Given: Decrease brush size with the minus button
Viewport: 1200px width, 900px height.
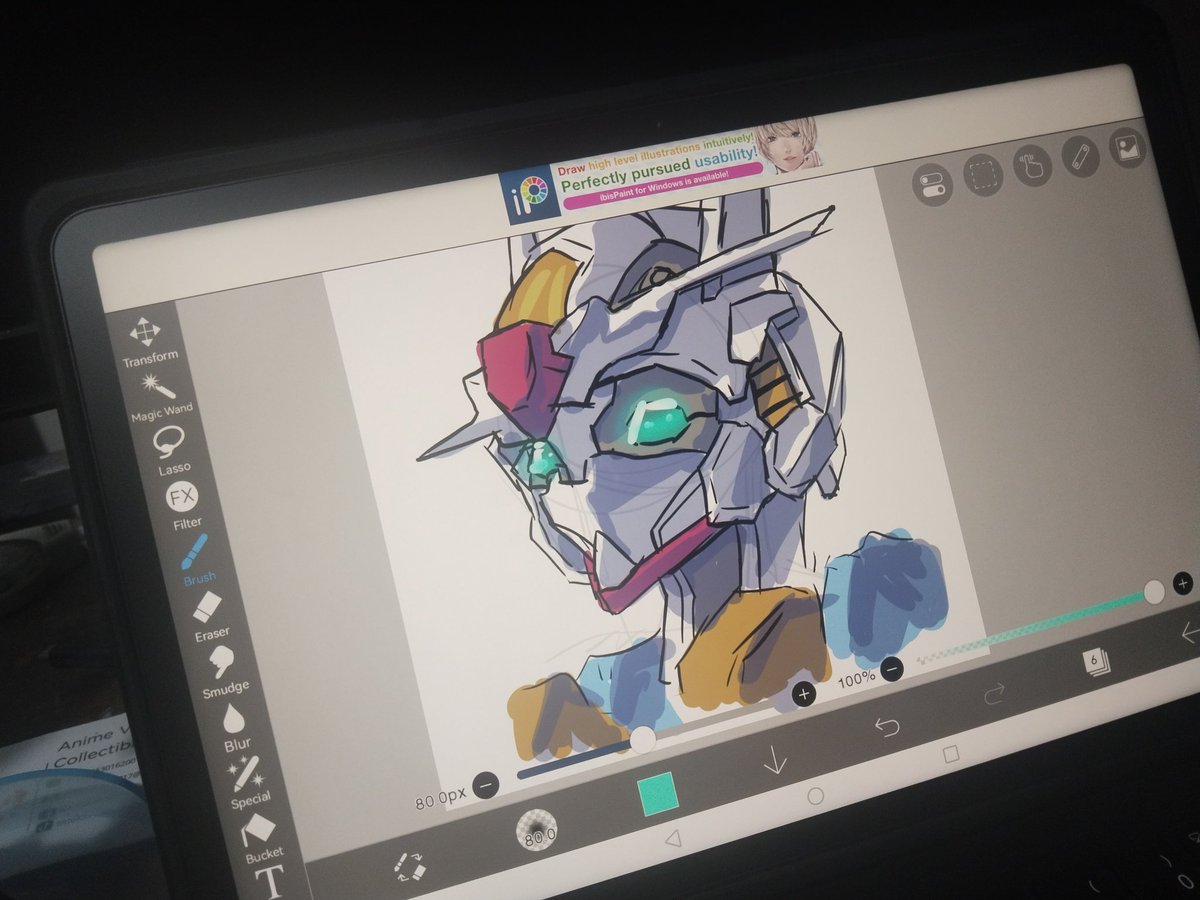Looking at the screenshot, I should tap(486, 786).
